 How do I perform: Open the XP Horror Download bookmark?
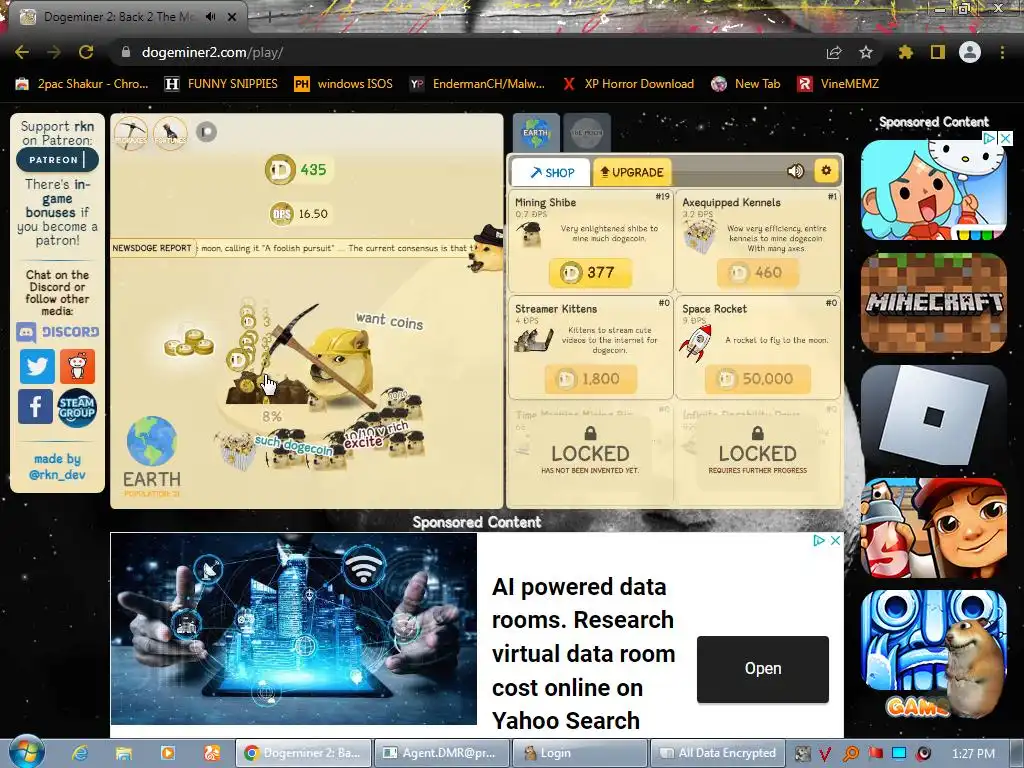(x=628, y=84)
